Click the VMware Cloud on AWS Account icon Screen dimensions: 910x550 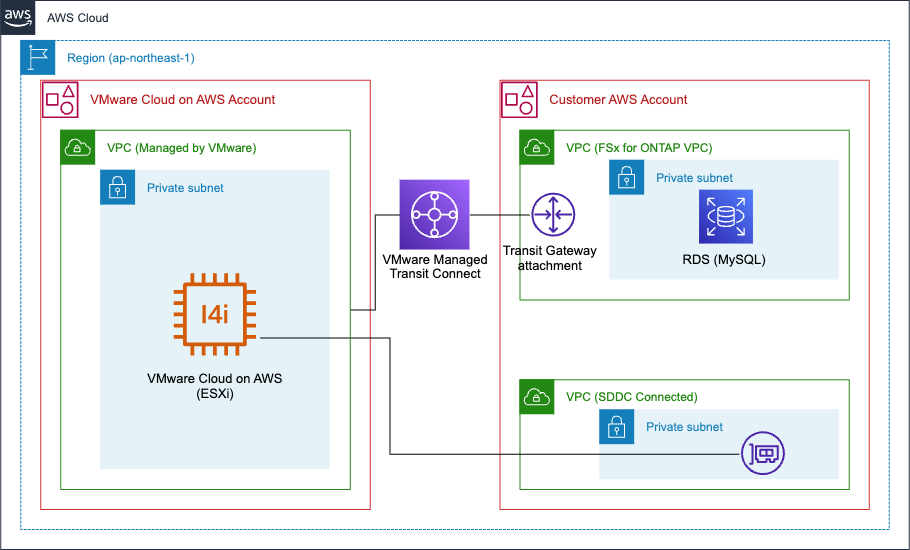[60, 99]
